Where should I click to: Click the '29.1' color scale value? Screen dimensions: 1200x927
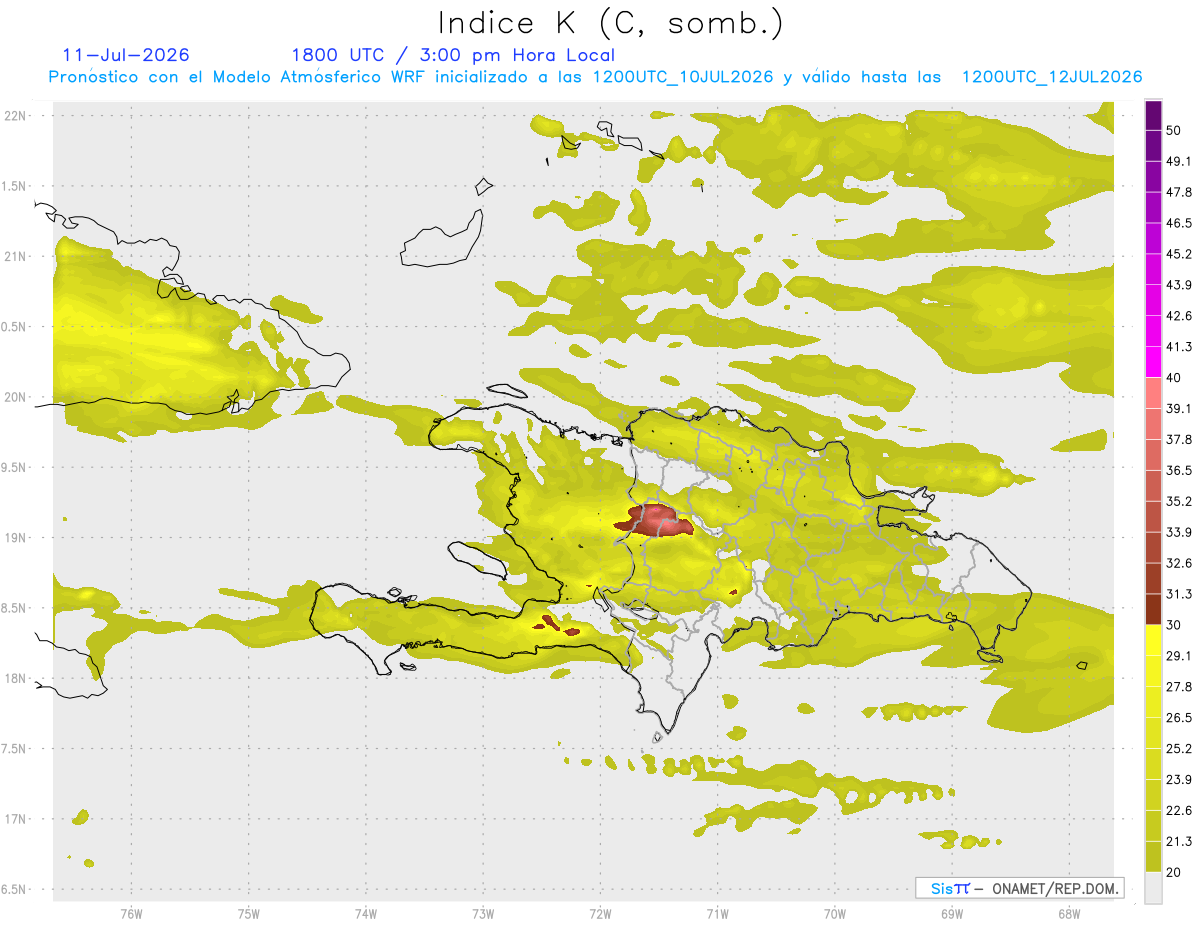tap(1179, 656)
